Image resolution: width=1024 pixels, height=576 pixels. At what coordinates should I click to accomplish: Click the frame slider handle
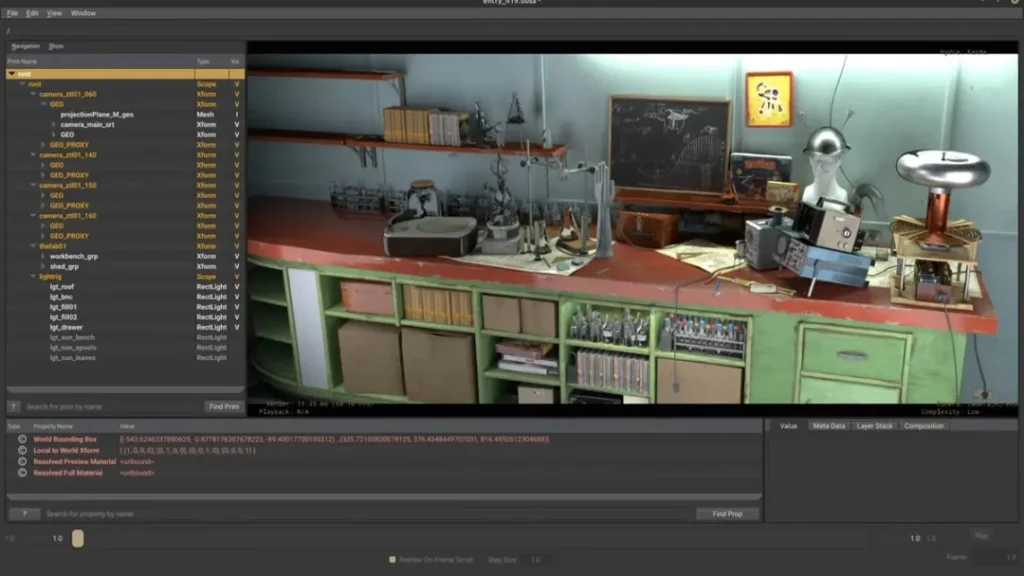pos(78,538)
